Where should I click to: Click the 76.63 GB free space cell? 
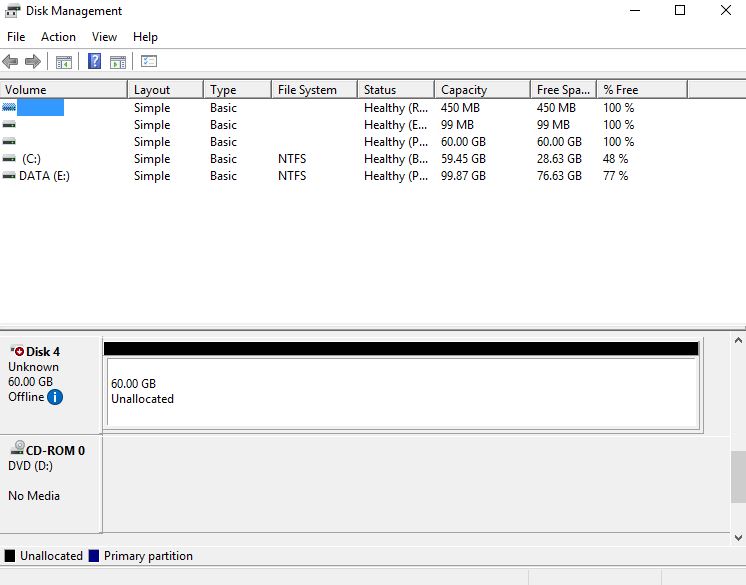coord(559,176)
